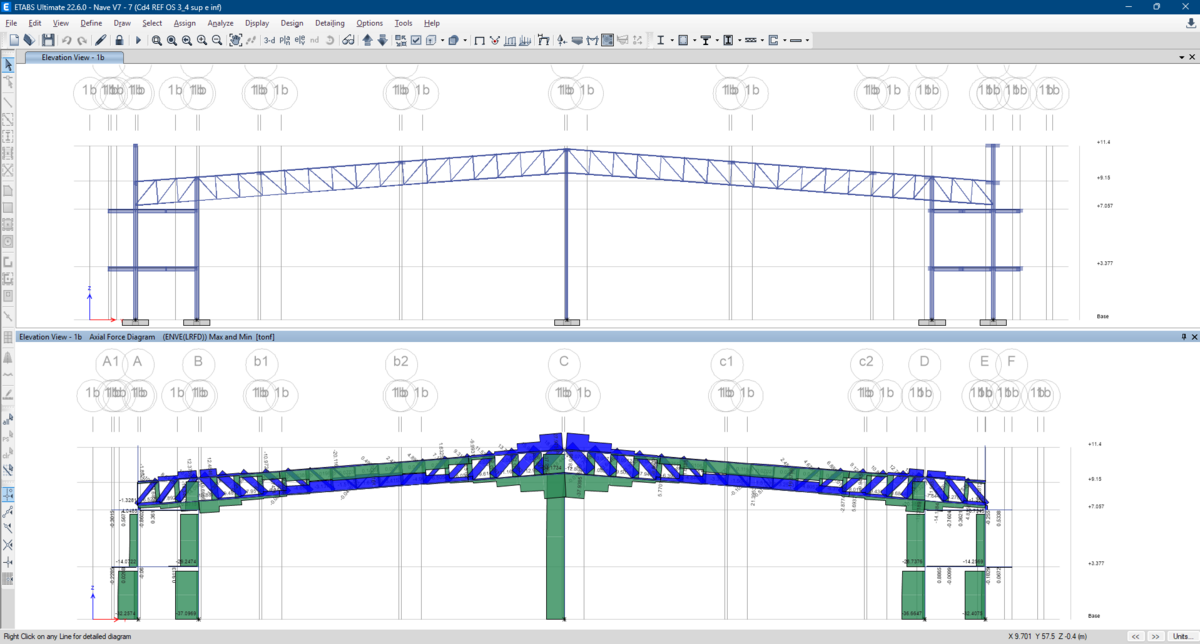Click the Units... button
1200x644 pixels.
coord(1183,636)
